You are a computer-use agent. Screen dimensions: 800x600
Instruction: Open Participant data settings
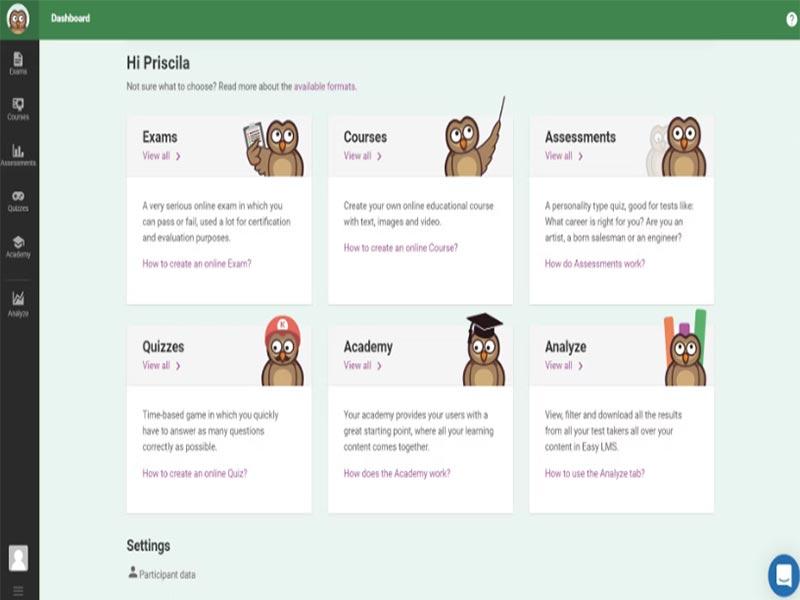(x=162, y=574)
